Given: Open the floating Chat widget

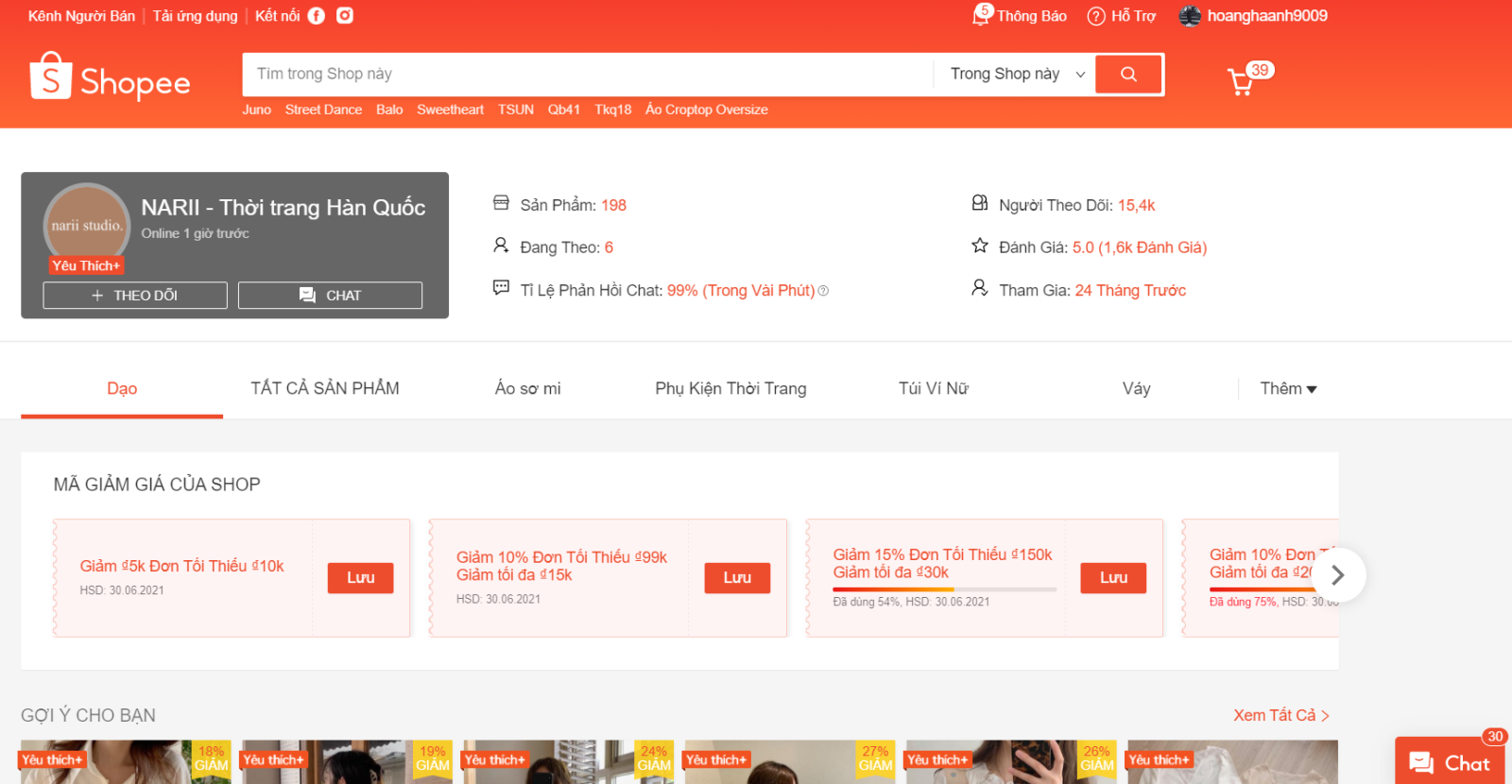Looking at the screenshot, I should [1450, 762].
